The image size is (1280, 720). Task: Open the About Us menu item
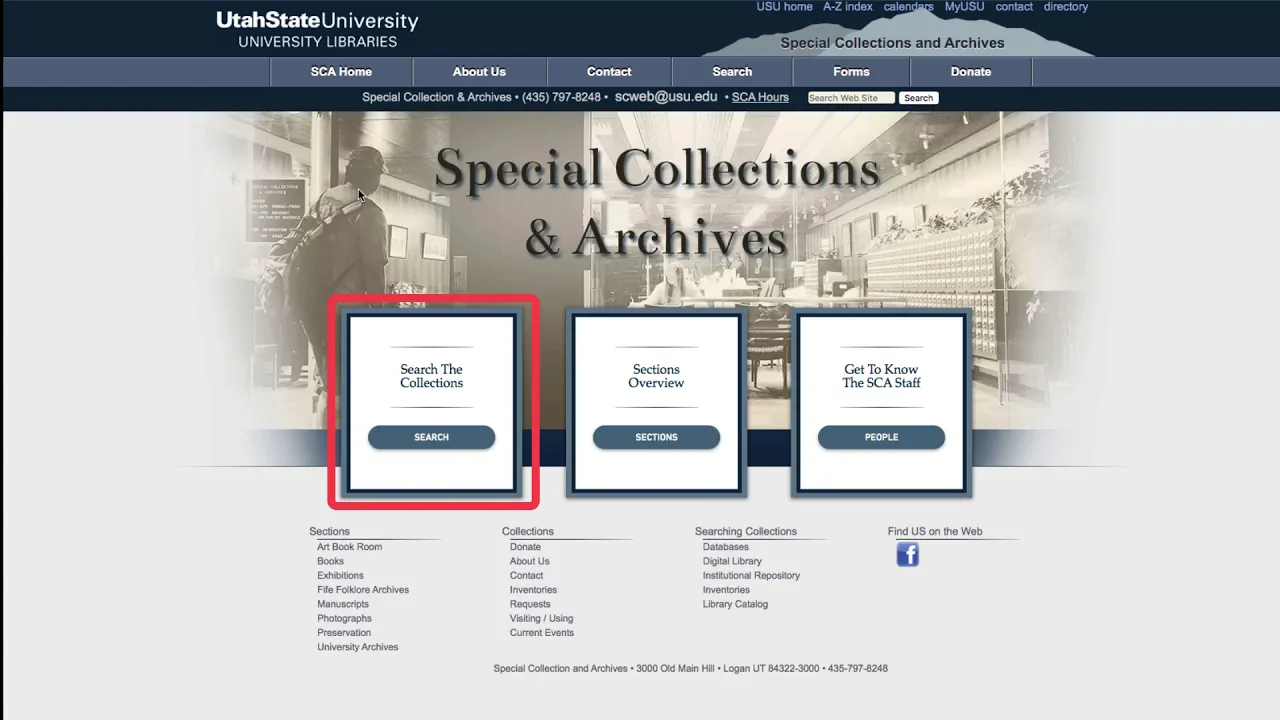tap(479, 72)
